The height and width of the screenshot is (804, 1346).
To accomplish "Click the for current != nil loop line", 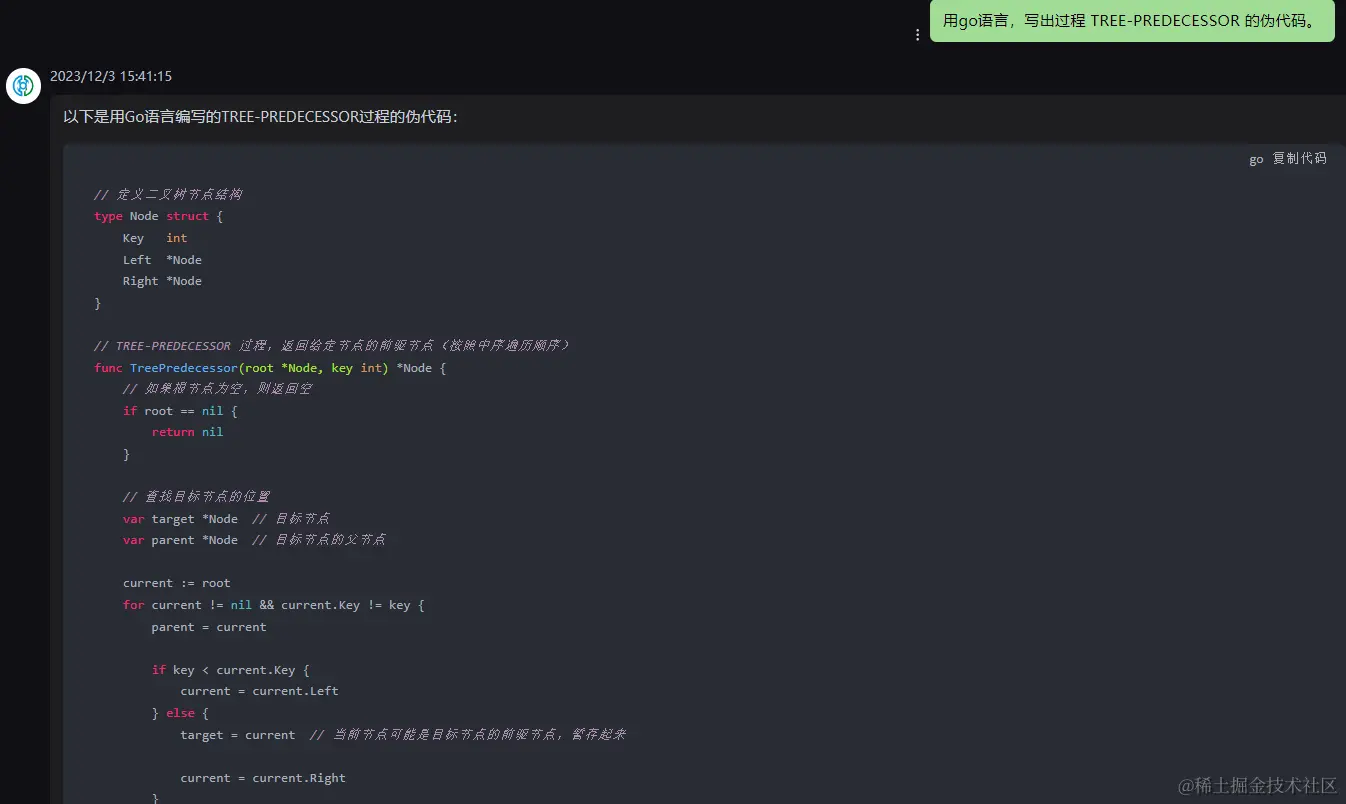I will click(274, 605).
